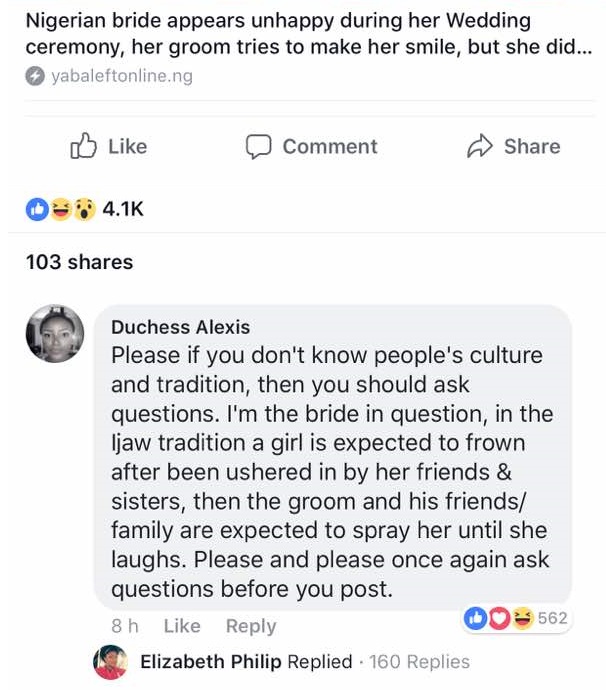Expand the 160 Replies thread
The image size is (606, 690).
click(x=419, y=662)
